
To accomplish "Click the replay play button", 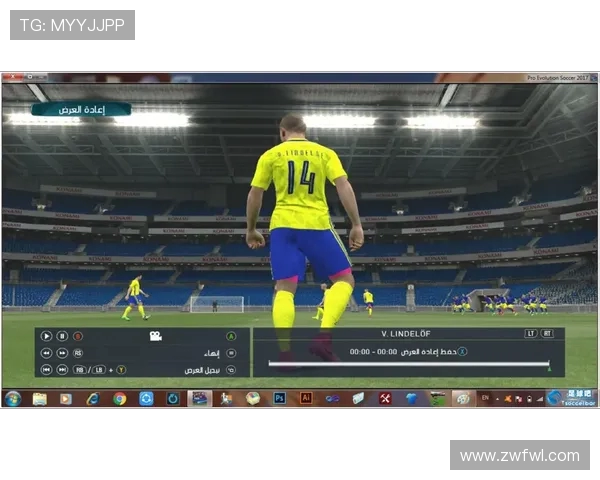I will click(46, 336).
